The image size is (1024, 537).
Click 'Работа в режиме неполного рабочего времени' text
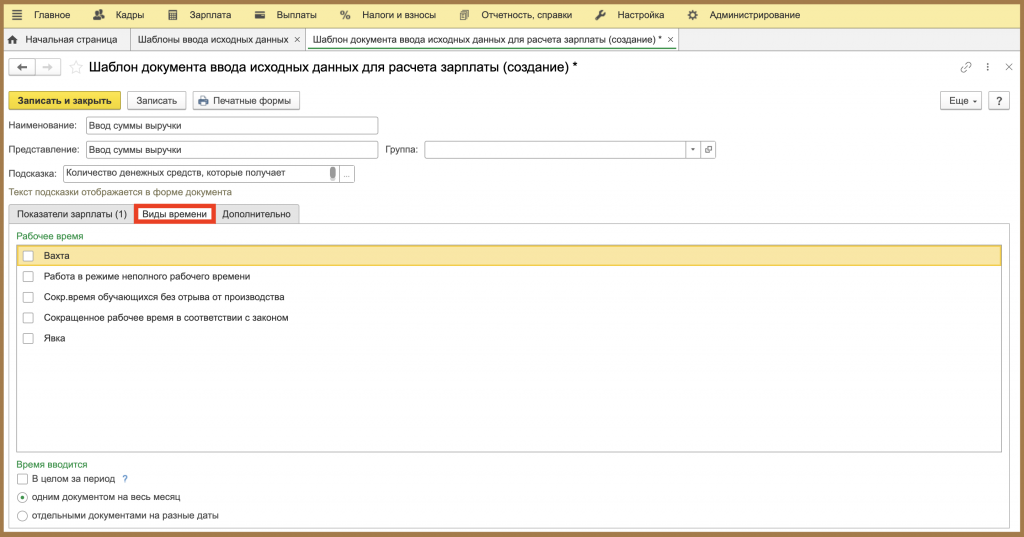click(147, 276)
